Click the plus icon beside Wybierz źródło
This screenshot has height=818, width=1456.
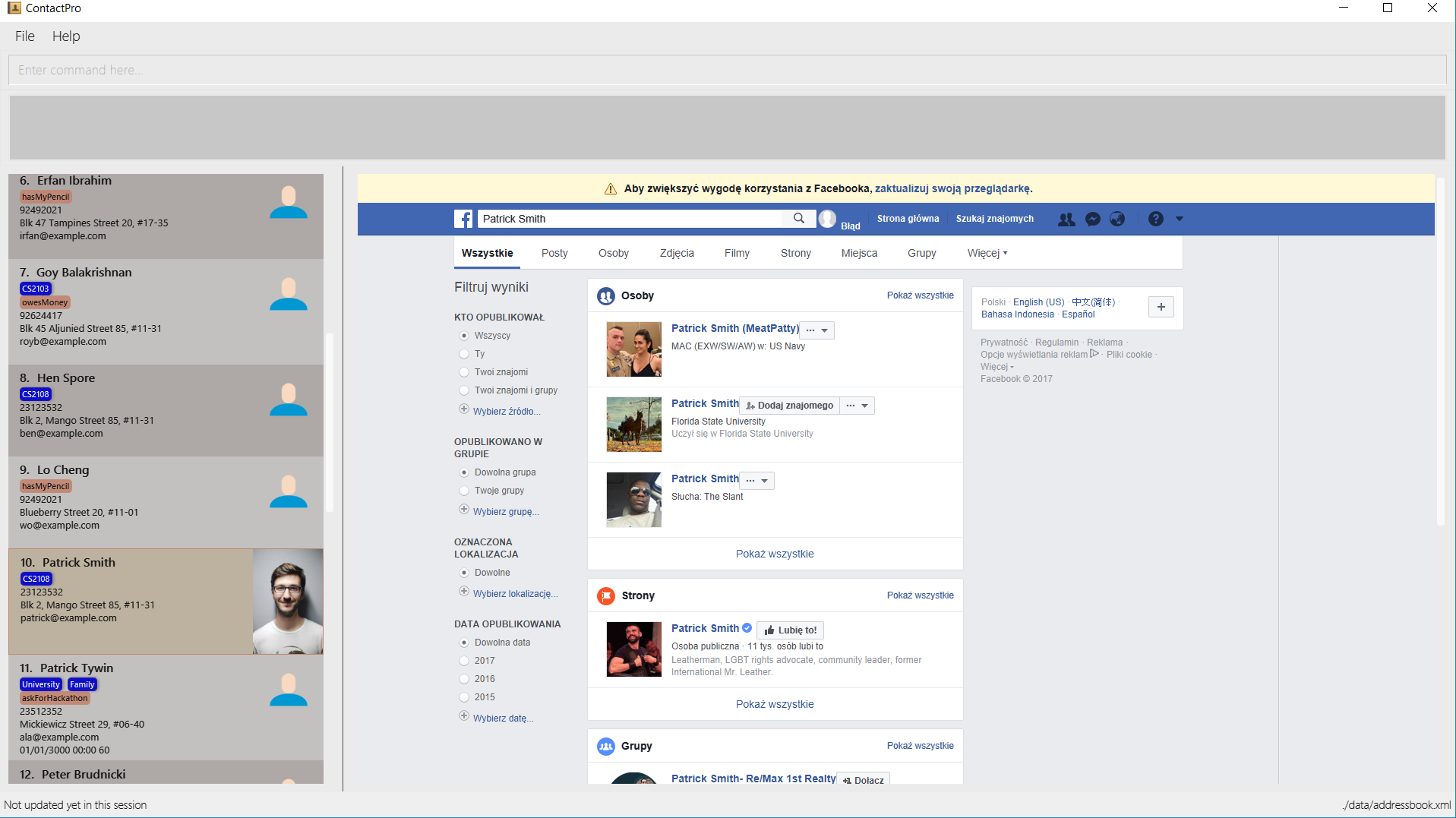pos(464,409)
